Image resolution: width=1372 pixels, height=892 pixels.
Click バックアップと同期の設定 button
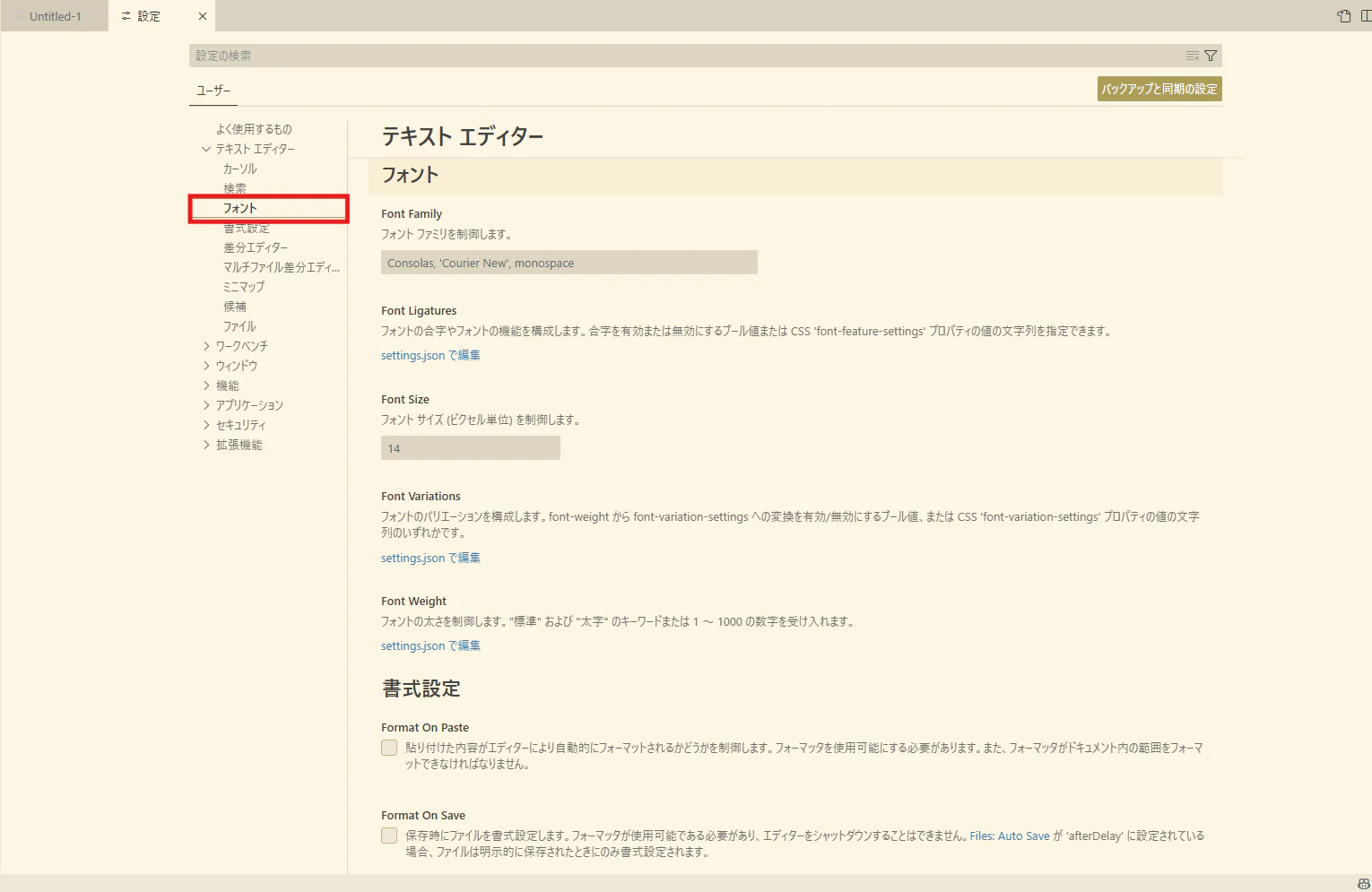pos(1159,89)
